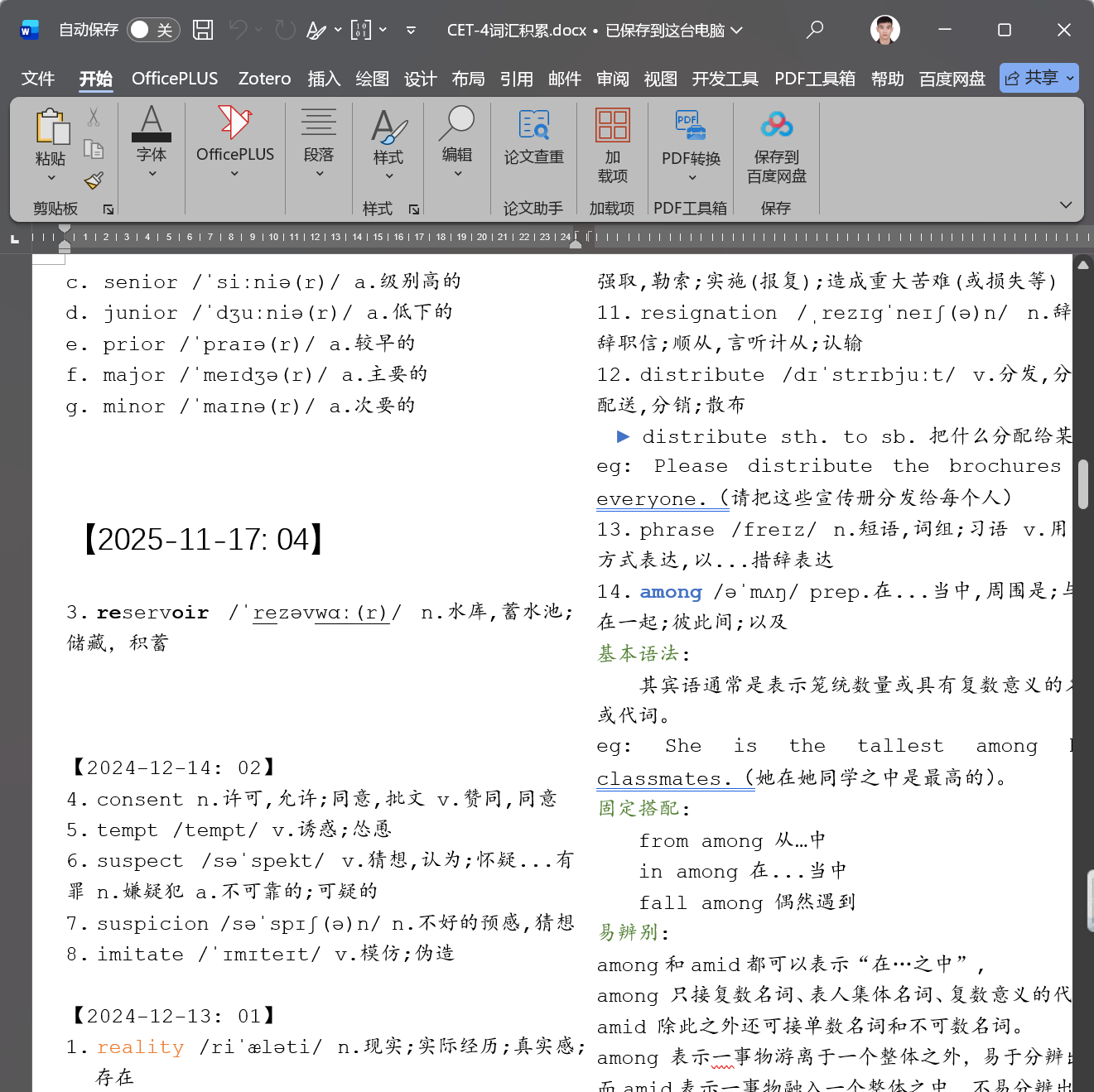The height and width of the screenshot is (1092, 1094).
Task: Click the 加载项 add-ins icon
Action: [x=613, y=124]
